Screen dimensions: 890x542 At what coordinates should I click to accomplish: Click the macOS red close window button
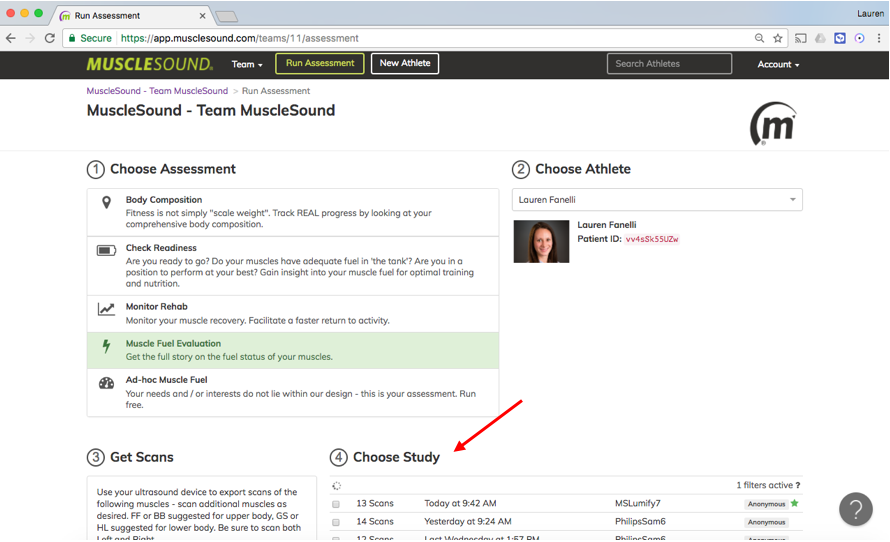coord(10,13)
